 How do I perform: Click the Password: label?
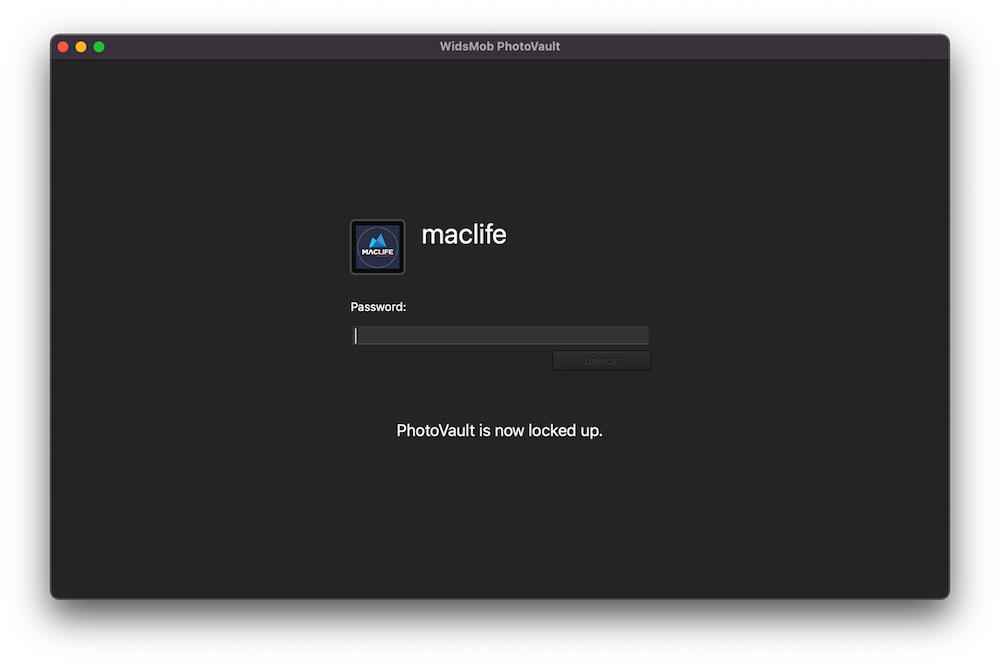[378, 307]
